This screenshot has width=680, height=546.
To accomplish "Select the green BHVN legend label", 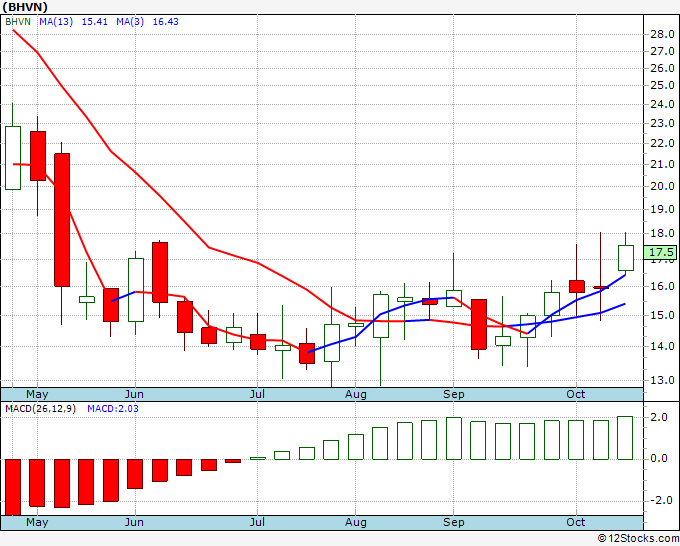I will click(x=18, y=22).
